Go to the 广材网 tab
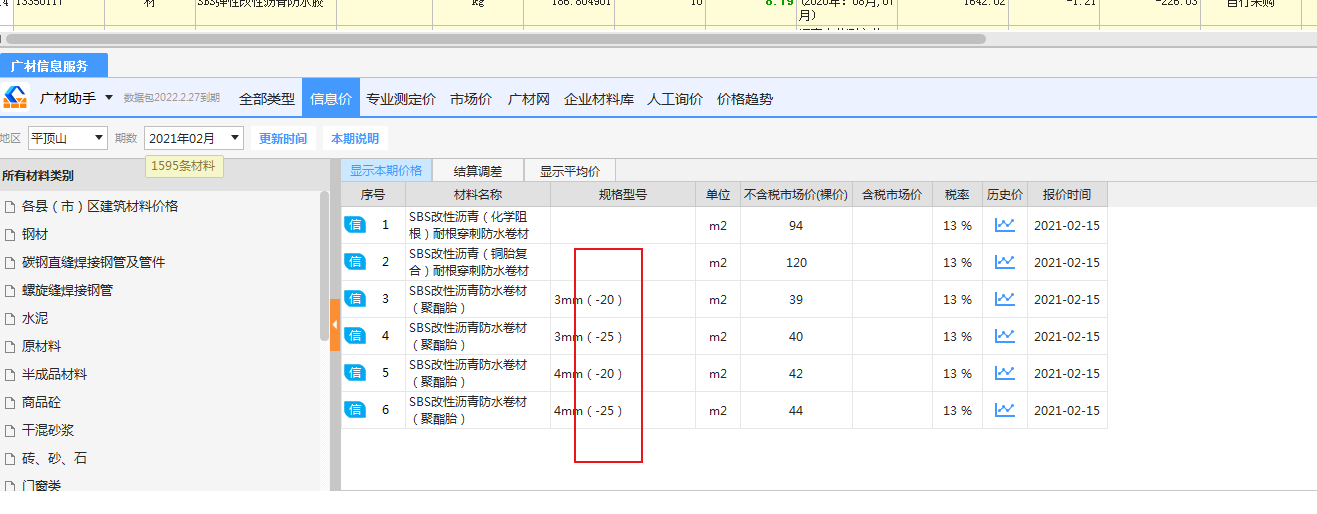 coord(529,99)
